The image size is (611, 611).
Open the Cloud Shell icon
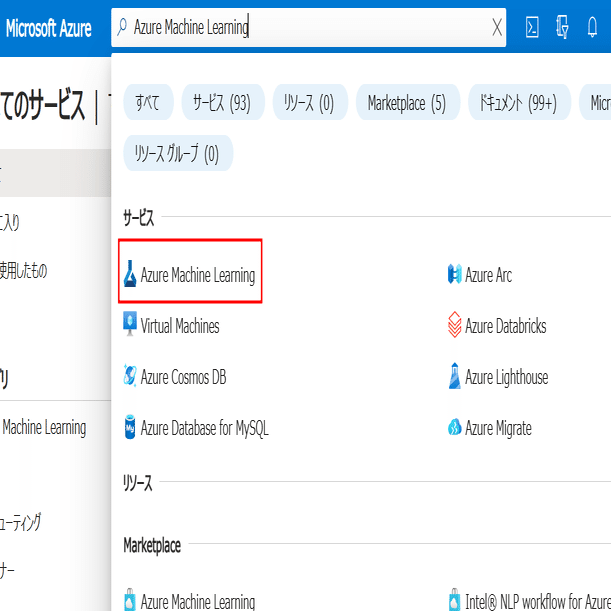[x=532, y=28]
